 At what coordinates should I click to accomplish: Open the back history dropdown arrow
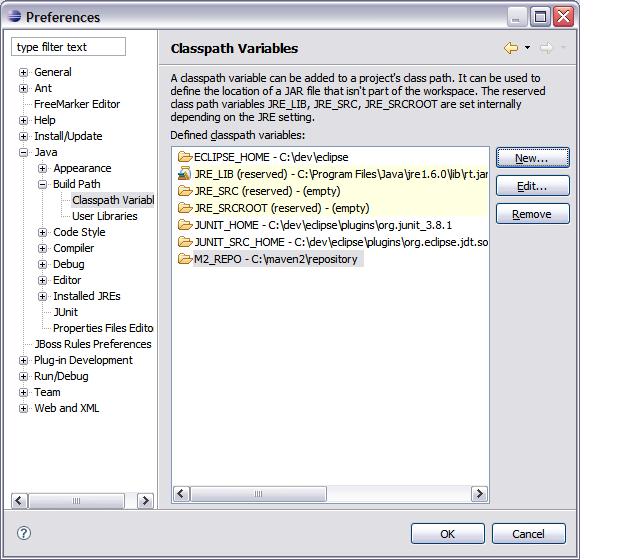pyautogui.click(x=526, y=48)
